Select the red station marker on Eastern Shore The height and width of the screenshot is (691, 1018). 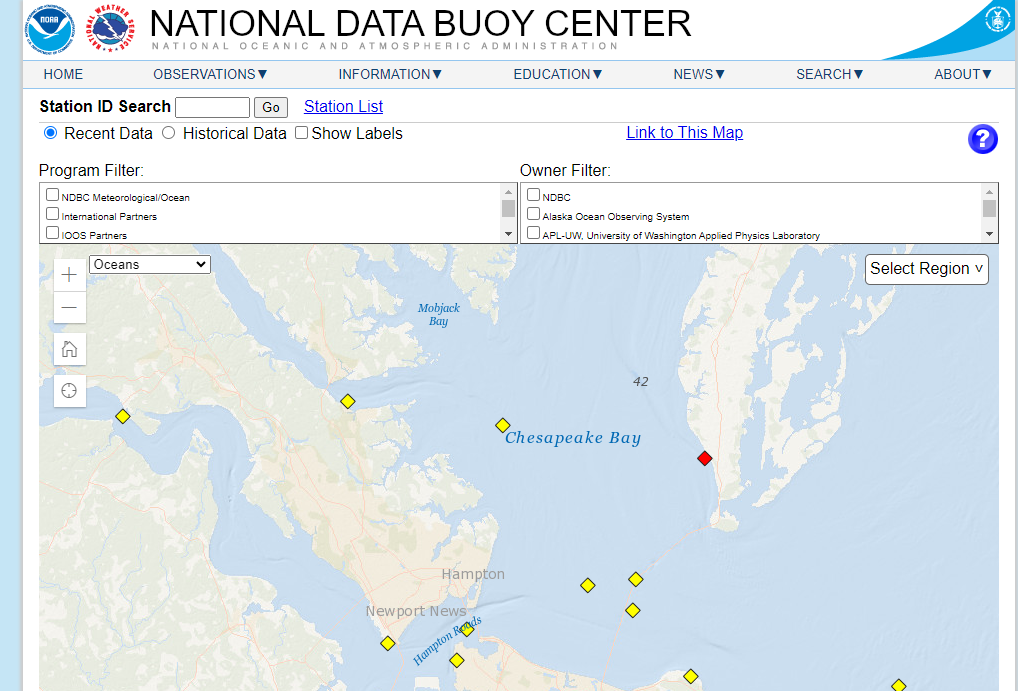pos(704,458)
